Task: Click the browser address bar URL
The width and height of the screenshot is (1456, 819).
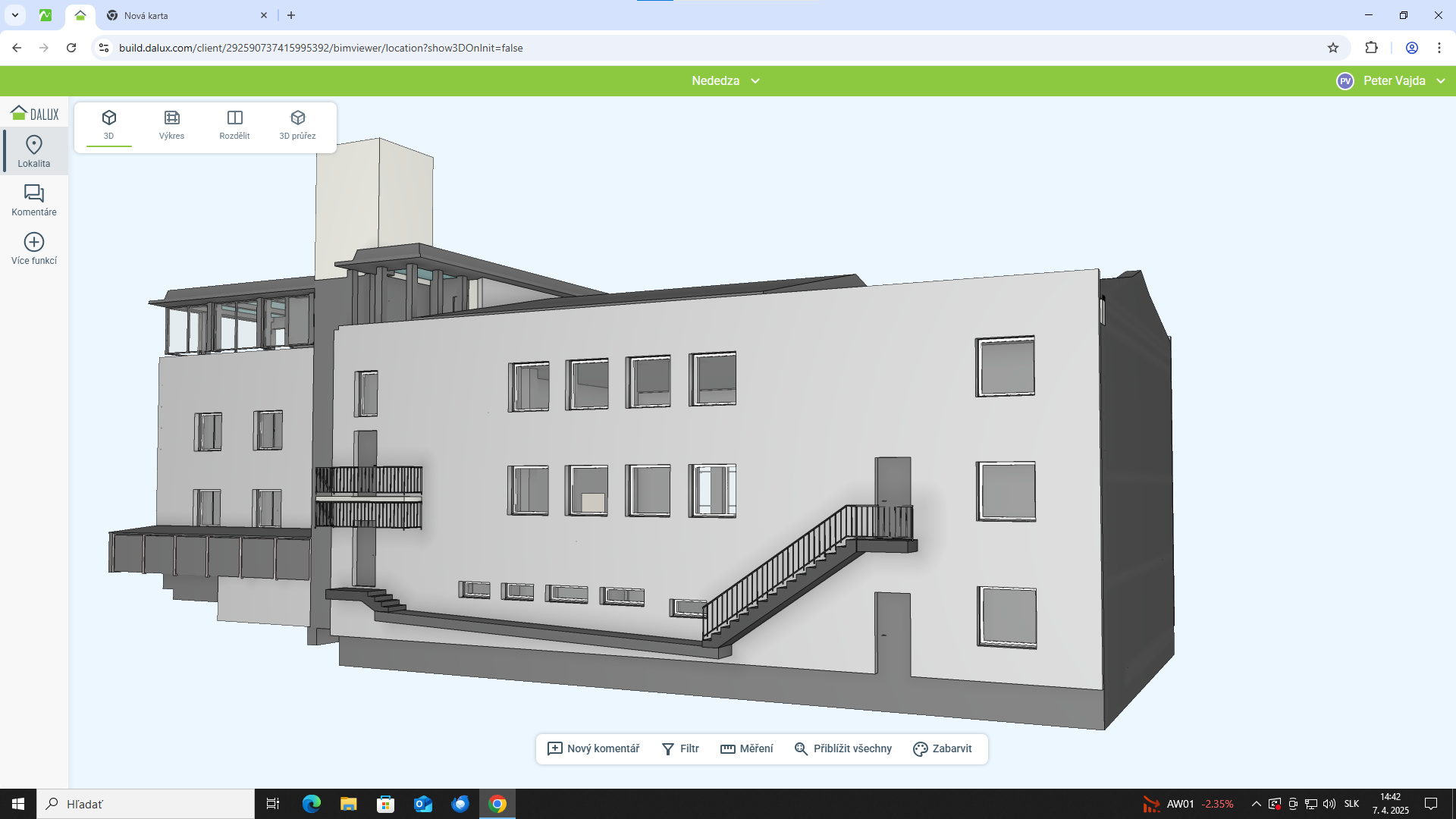Action: [321, 48]
